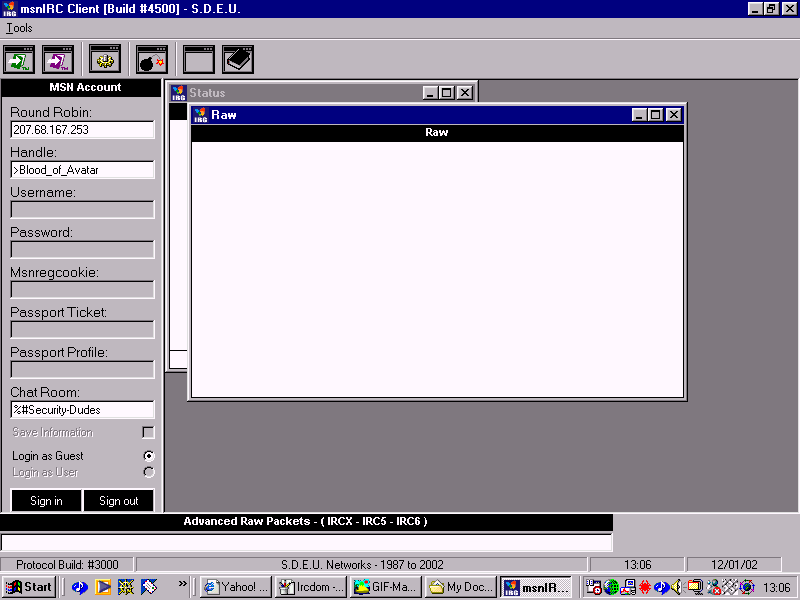This screenshot has height=600, width=800.
Task: Click the Advanced Raw Packets input box
Action: [x=306, y=542]
